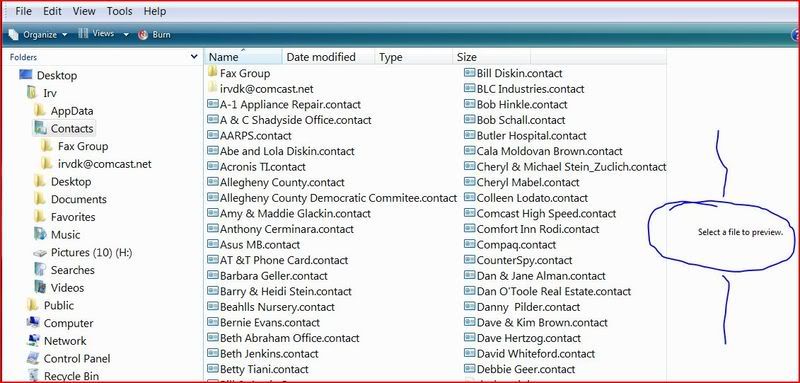Open the Views dropdown arrow
Viewport: 800px width, 383px height.
(126, 35)
